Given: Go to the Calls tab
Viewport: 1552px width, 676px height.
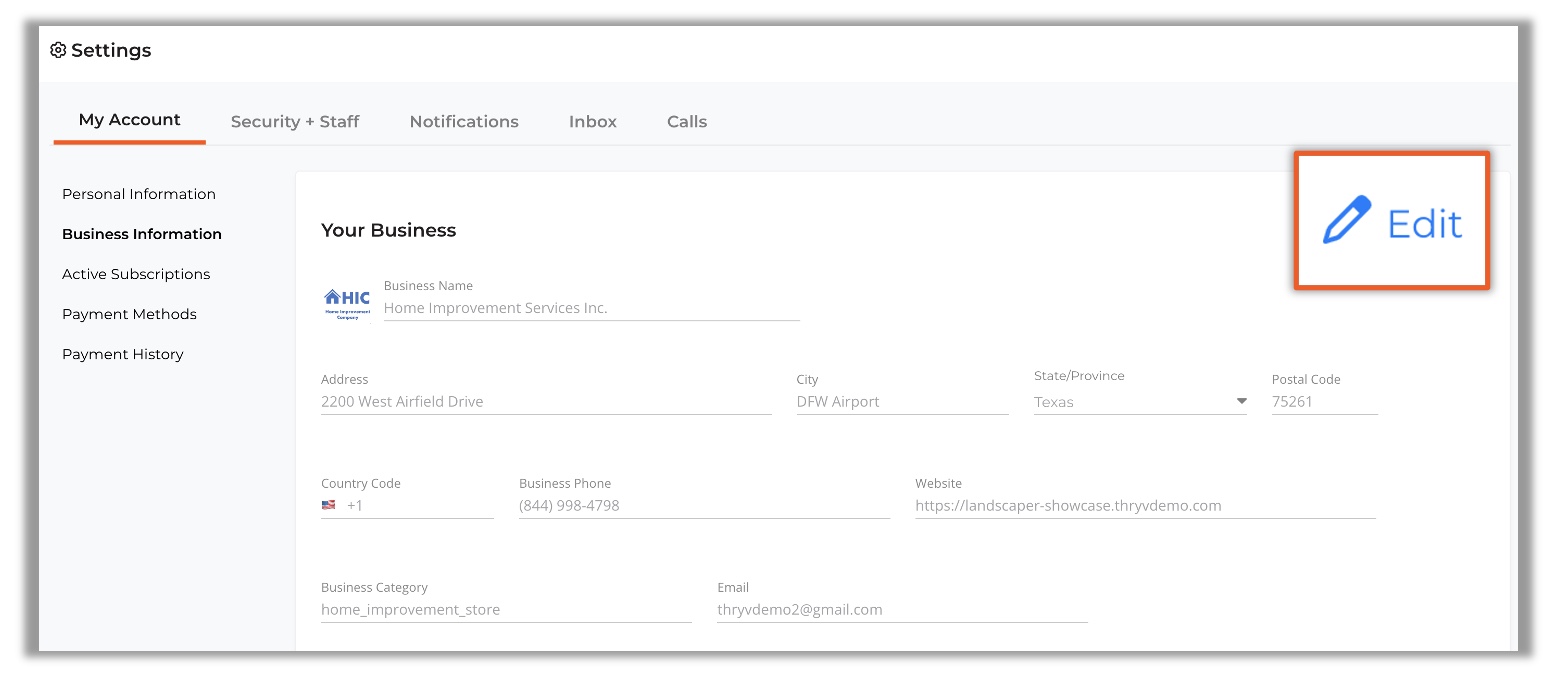Looking at the screenshot, I should pyautogui.click(x=687, y=121).
